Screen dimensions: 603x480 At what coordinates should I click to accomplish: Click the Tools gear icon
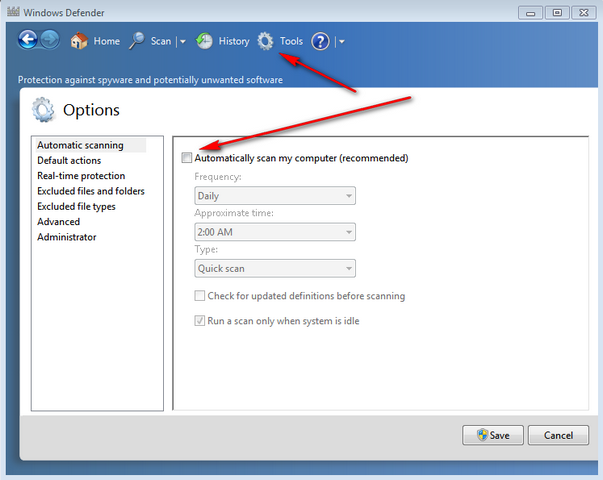265,41
